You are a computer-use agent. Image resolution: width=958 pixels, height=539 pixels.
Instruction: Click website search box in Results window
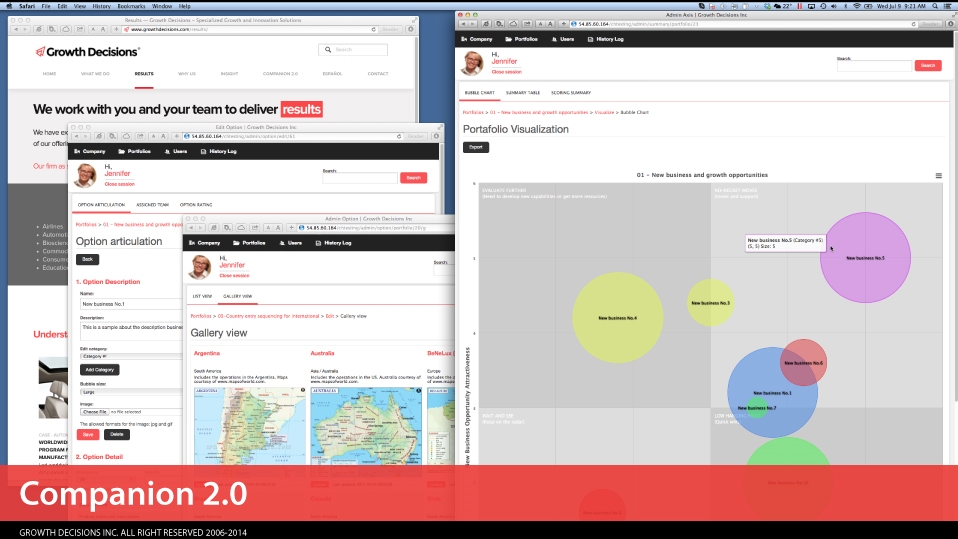click(353, 50)
